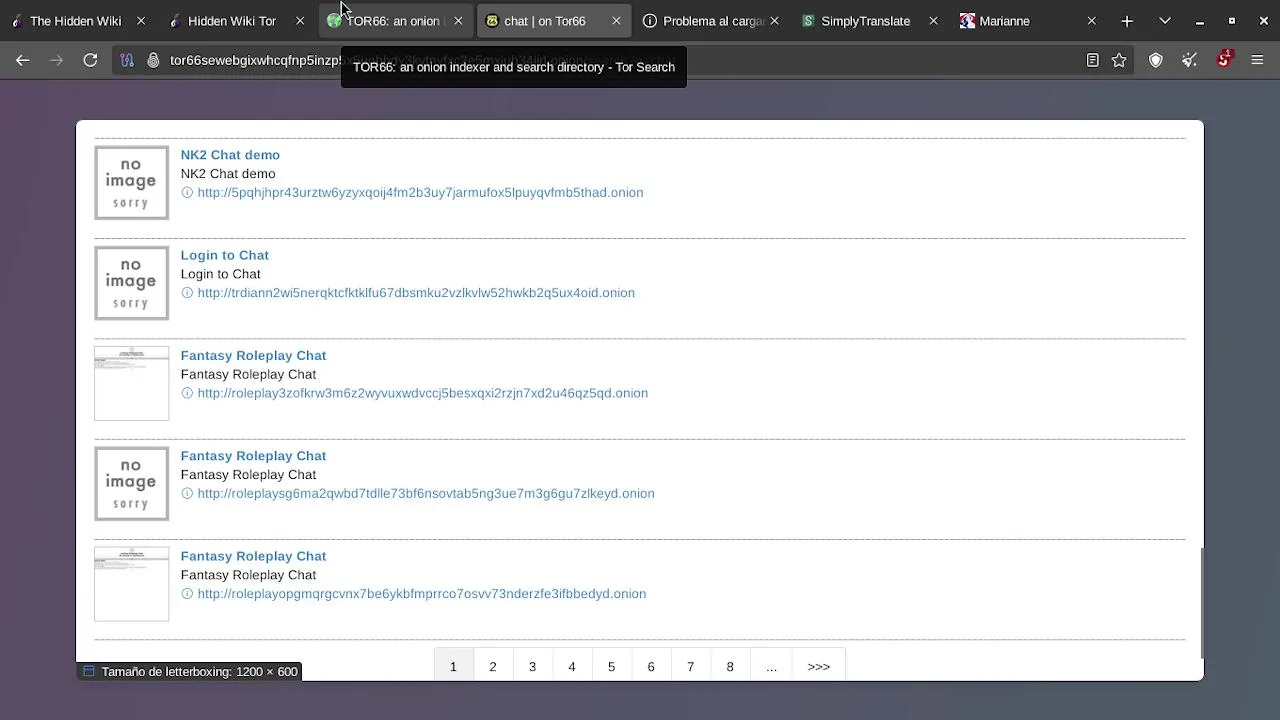Open the Fantasy Roleplay Chat link above roleplaysg6ma2 URL

(253, 455)
